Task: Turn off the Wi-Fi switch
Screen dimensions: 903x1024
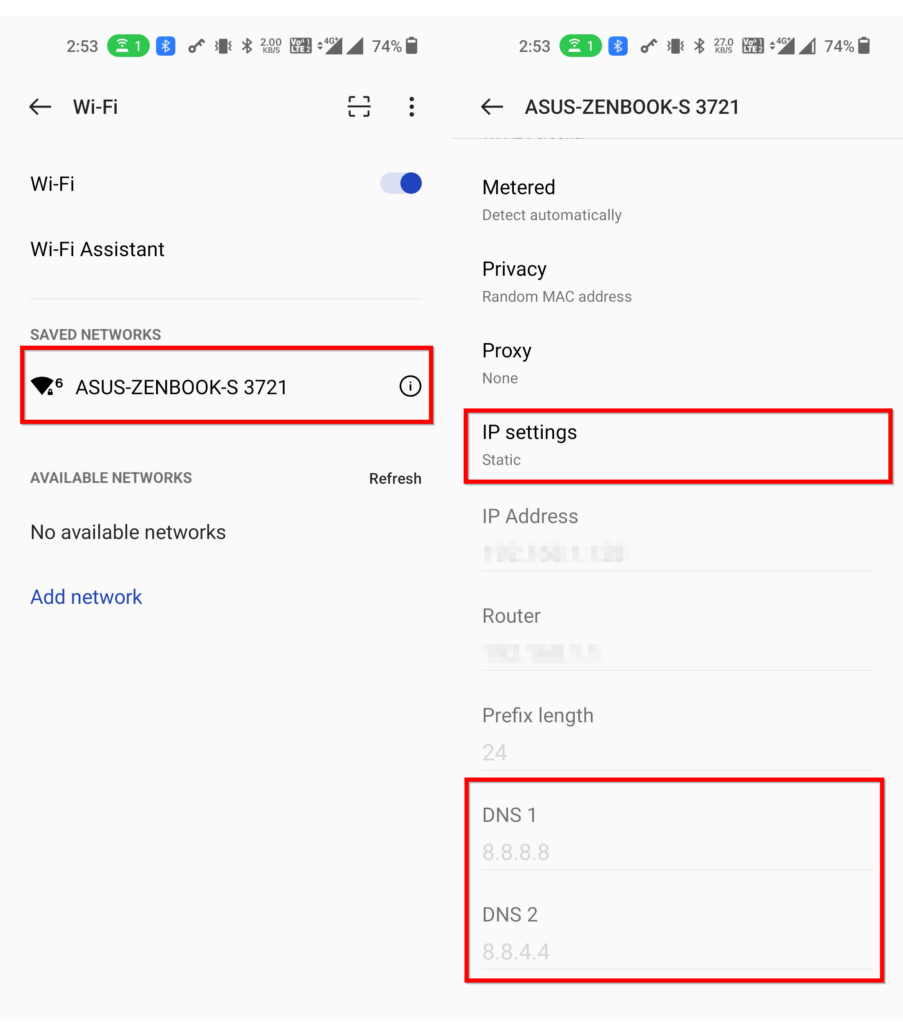Action: pyautogui.click(x=401, y=184)
